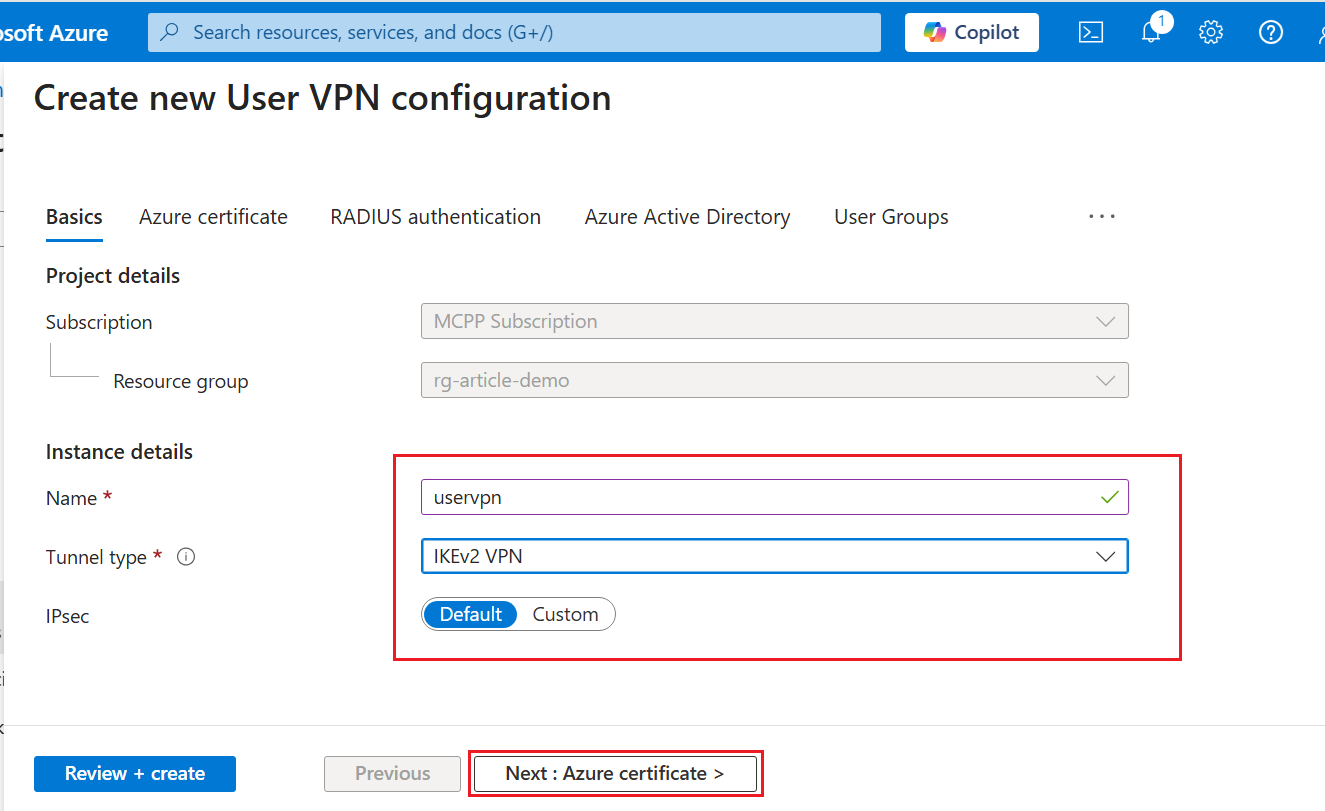Click the help question mark icon
The image size is (1325, 811).
[1270, 33]
